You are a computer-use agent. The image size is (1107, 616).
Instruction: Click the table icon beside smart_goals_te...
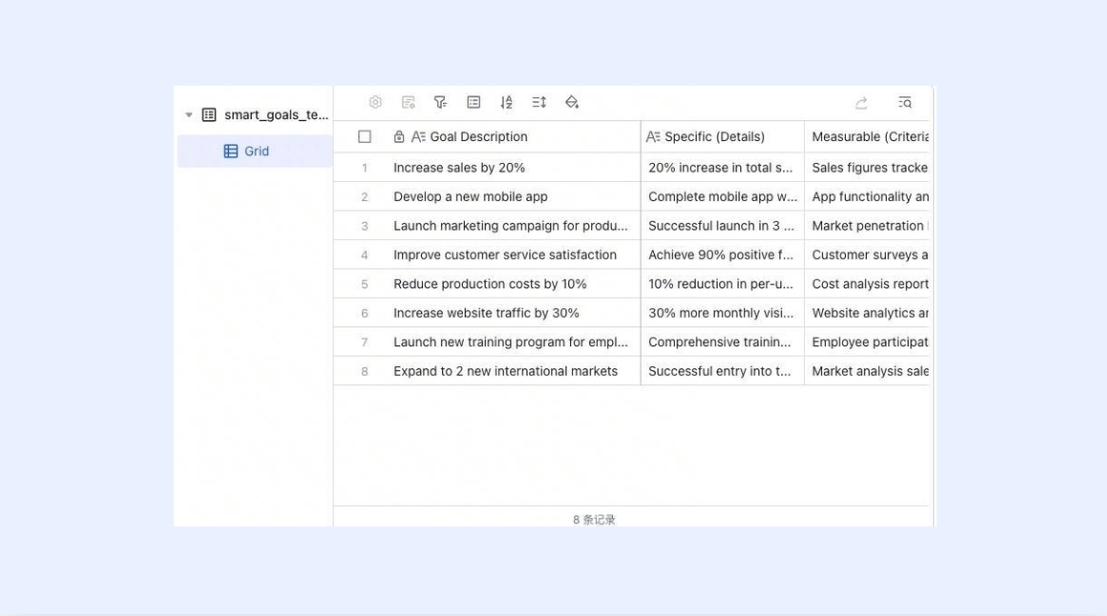click(209, 114)
